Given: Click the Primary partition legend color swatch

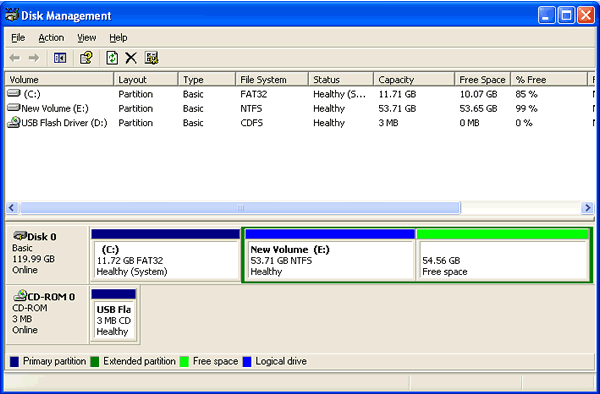Looking at the screenshot, I should 14,361.
